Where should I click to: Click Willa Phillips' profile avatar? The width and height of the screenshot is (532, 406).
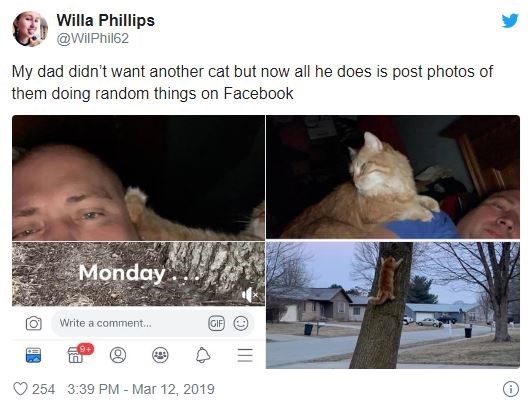click(x=30, y=29)
